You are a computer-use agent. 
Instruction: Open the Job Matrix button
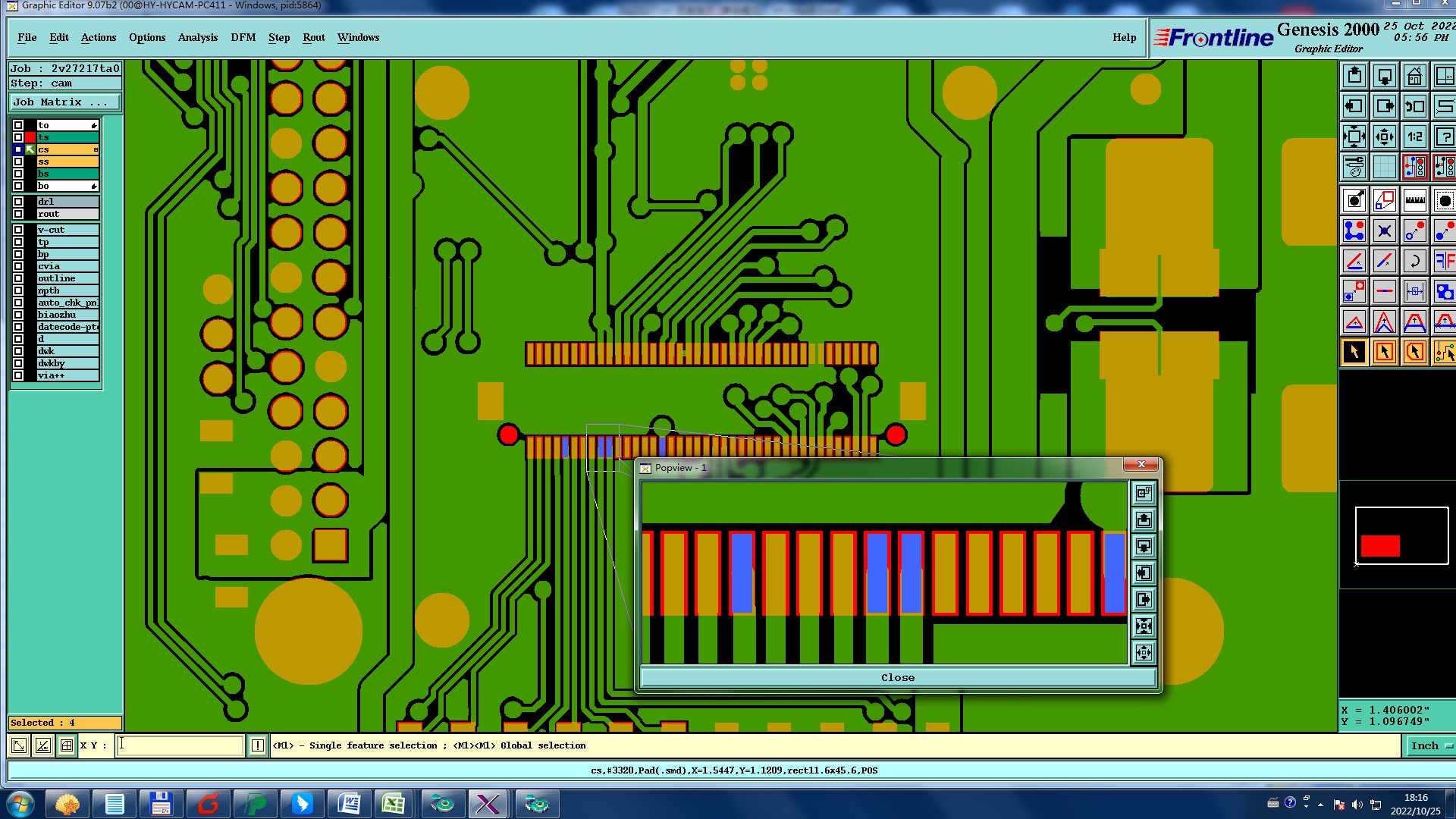point(64,102)
